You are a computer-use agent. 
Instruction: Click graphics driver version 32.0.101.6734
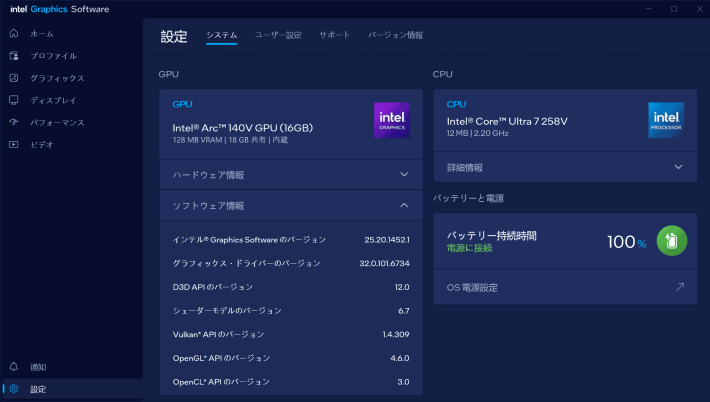(x=384, y=263)
